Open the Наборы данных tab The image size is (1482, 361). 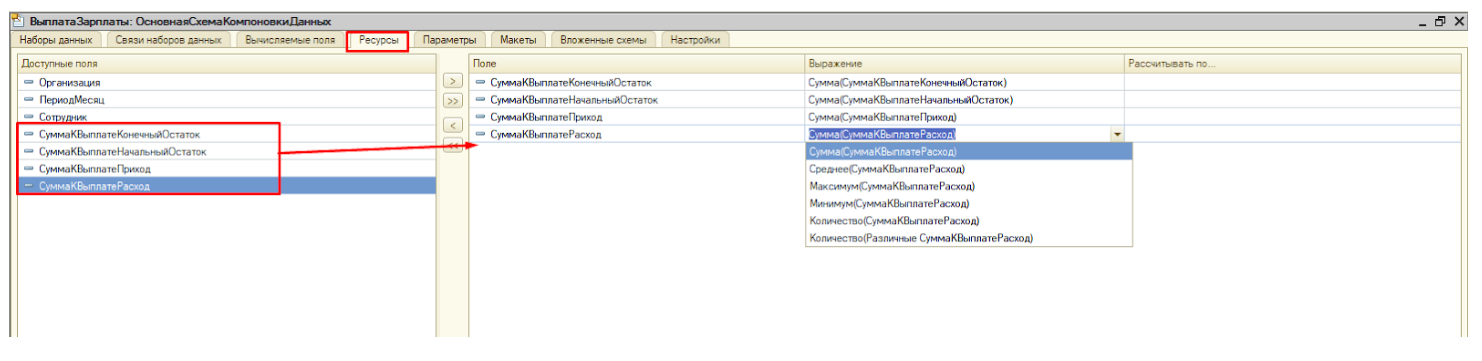click(x=56, y=40)
